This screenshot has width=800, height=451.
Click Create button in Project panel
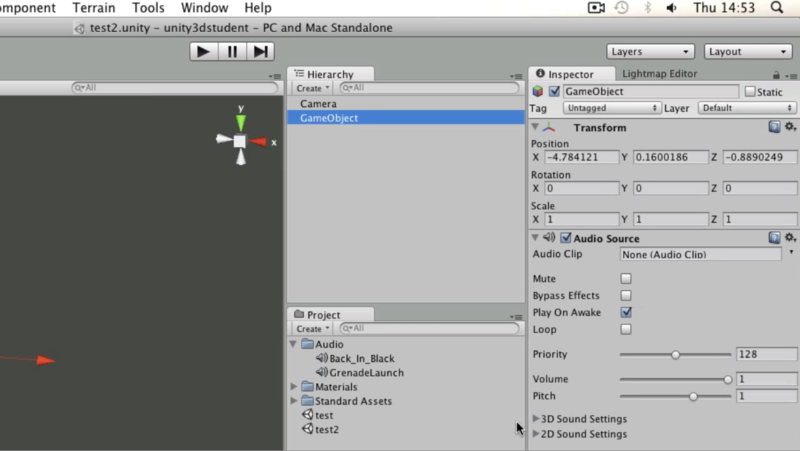click(x=312, y=329)
